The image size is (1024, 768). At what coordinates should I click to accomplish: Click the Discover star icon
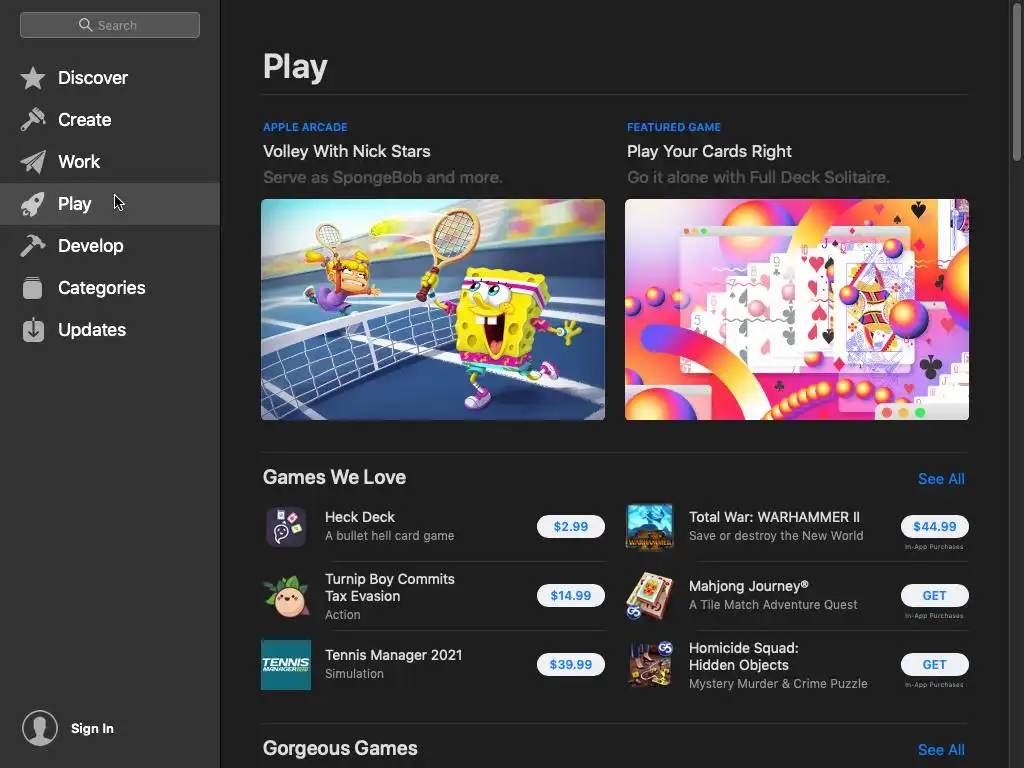pyautogui.click(x=33, y=78)
